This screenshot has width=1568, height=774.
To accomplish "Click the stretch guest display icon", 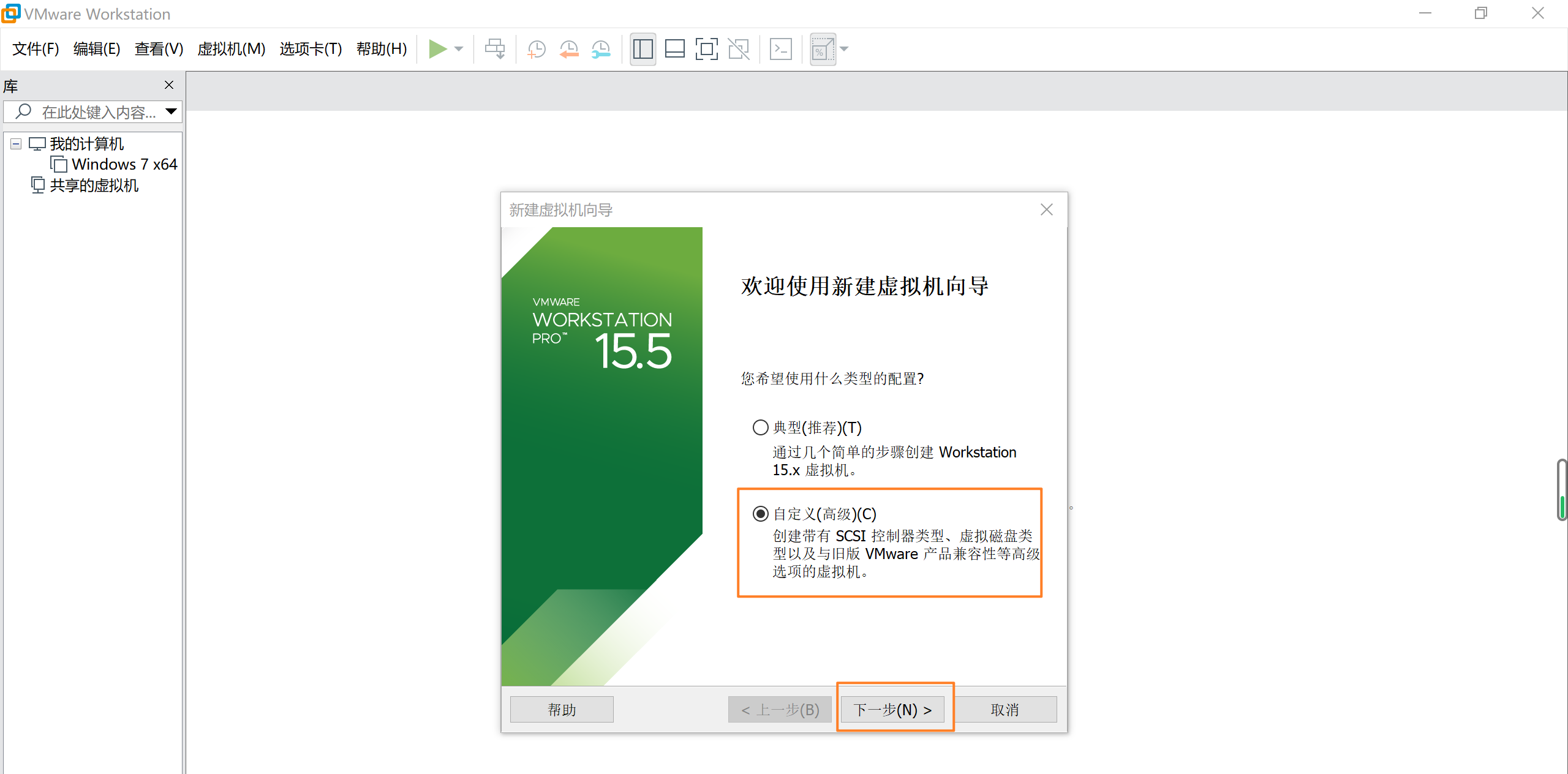I will (x=823, y=49).
